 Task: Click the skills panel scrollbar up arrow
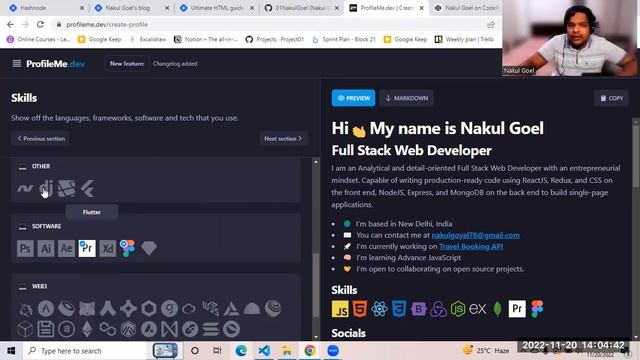click(316, 162)
